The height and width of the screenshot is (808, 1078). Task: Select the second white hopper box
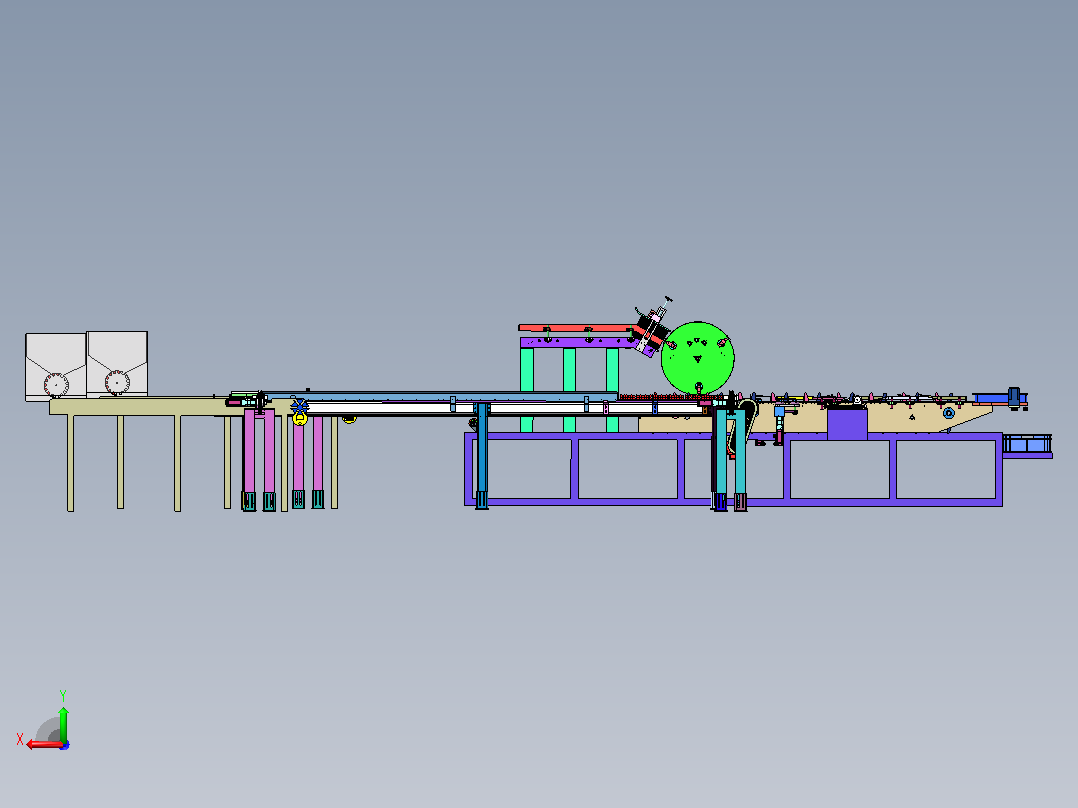pos(117,364)
